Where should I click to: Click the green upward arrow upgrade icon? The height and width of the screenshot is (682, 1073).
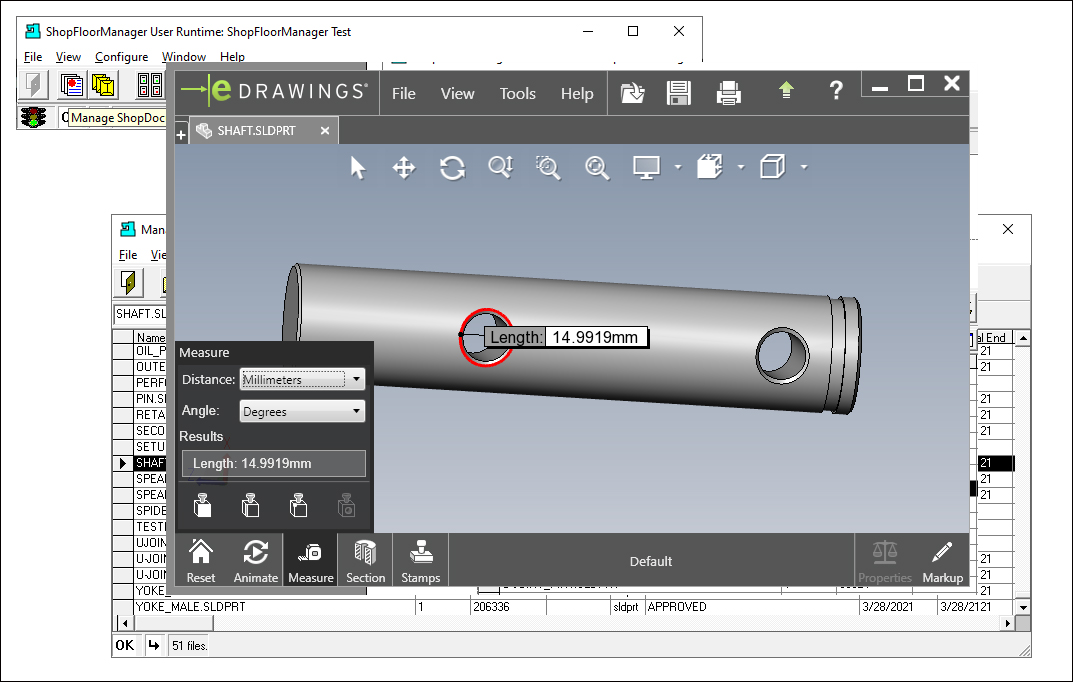click(x=786, y=90)
